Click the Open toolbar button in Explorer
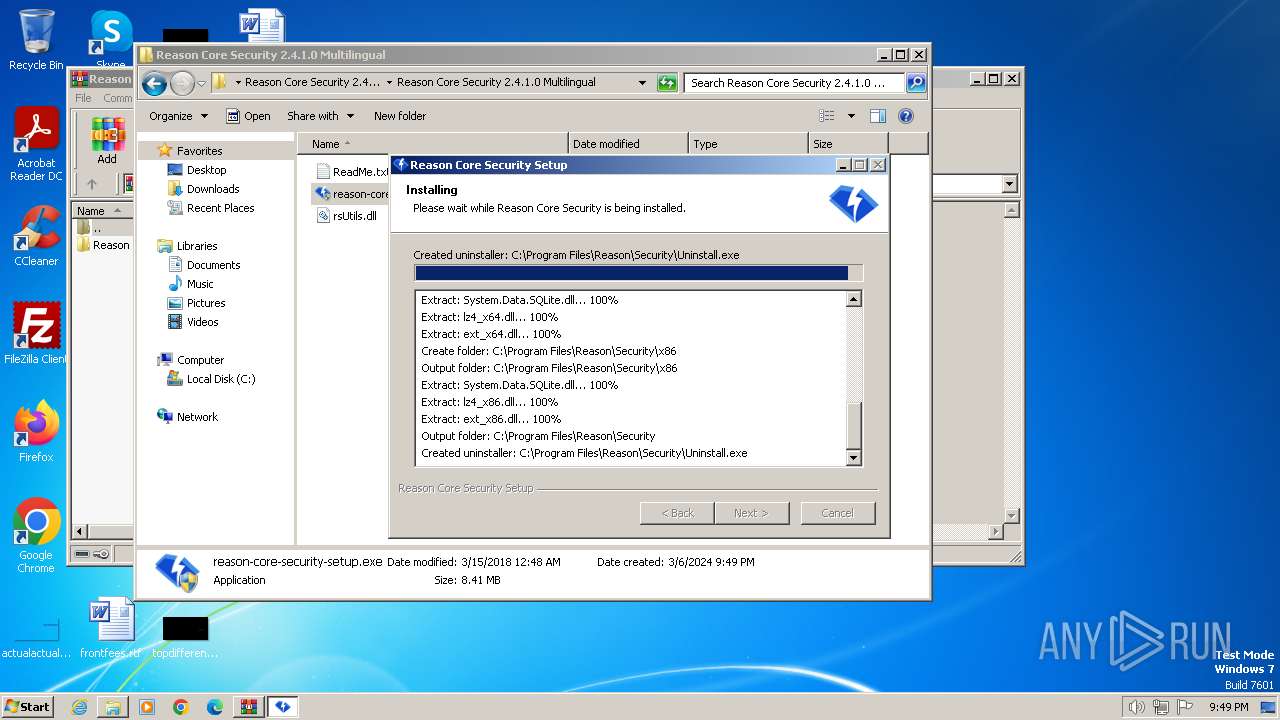 coord(248,116)
